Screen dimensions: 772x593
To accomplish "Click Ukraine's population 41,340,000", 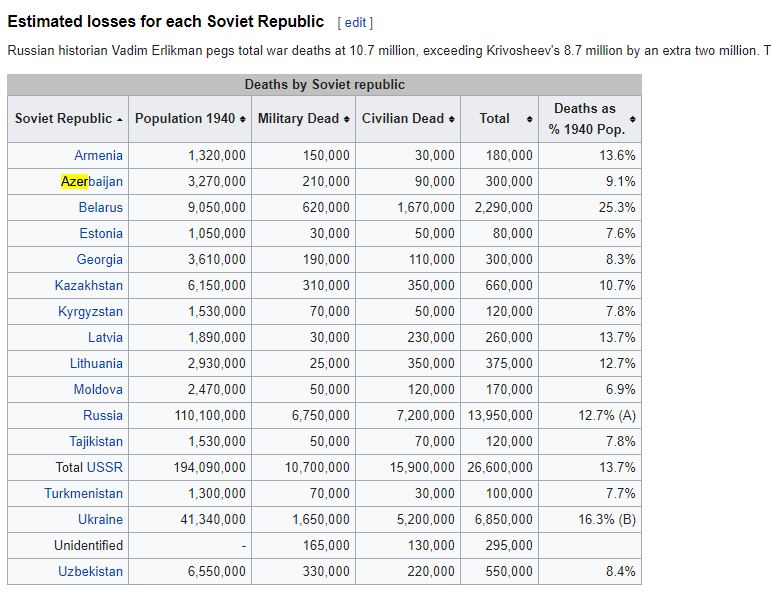I will click(213, 520).
